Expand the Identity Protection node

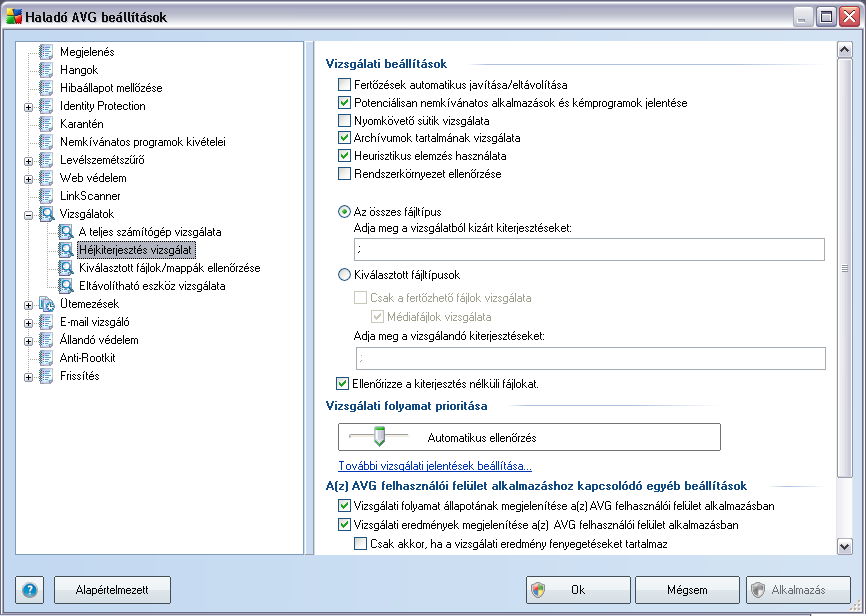29,107
